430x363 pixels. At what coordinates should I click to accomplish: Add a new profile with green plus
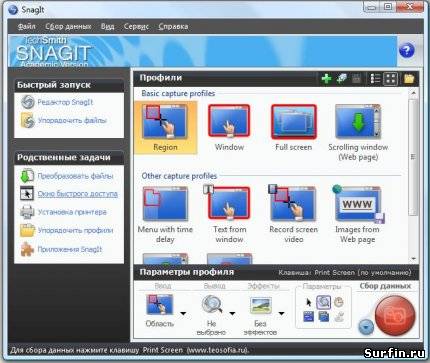pos(326,79)
